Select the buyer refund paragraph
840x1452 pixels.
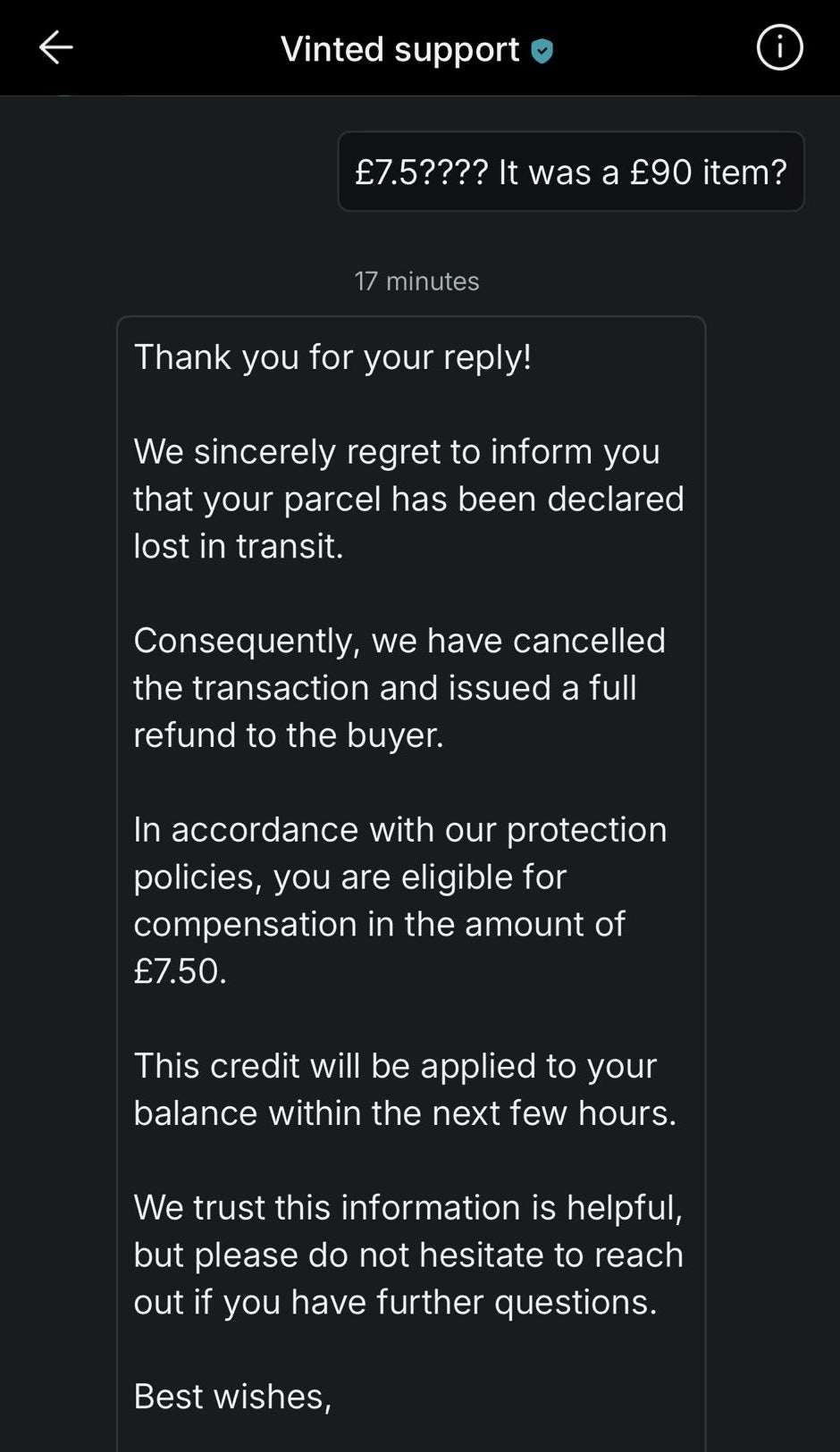click(399, 687)
